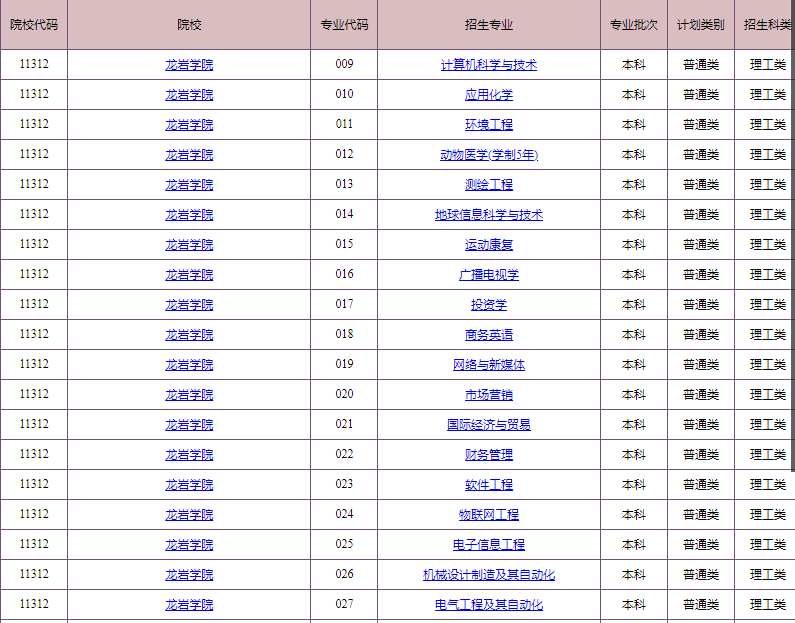The image size is (795, 623).
Task: Click 龙岩学院 link in row 013
Action: point(189,185)
